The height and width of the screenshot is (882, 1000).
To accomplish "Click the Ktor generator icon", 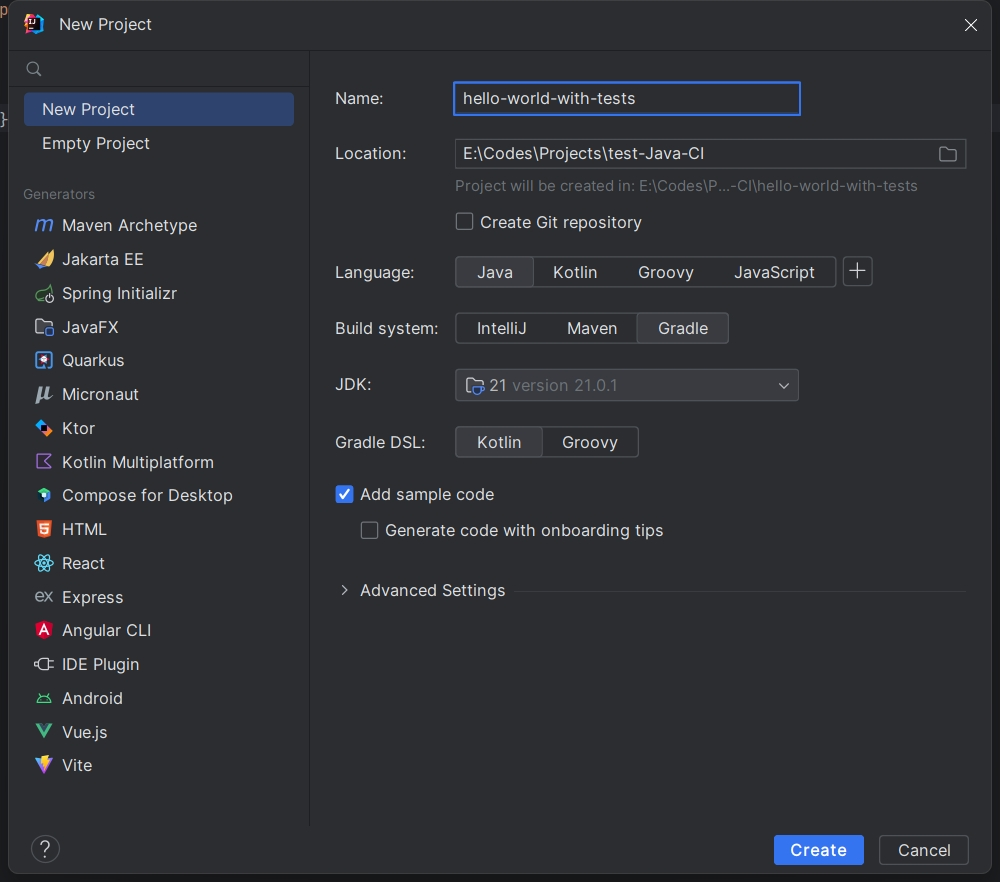I will coord(44,428).
